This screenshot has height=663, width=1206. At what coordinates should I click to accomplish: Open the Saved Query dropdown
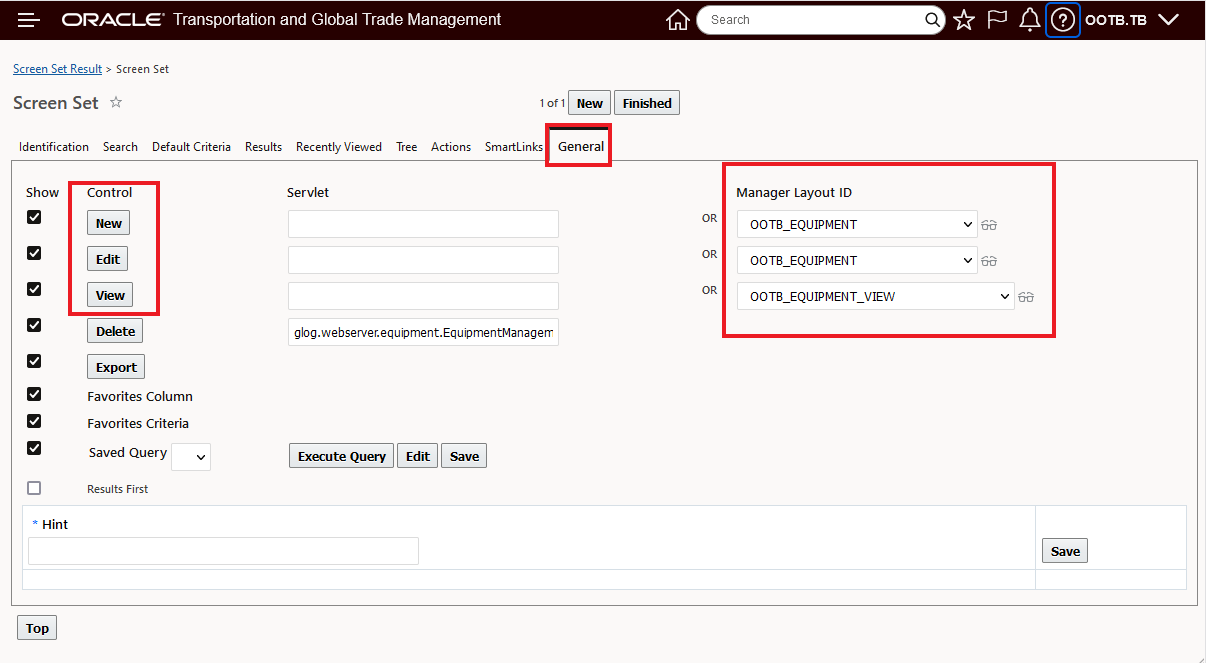tap(191, 457)
